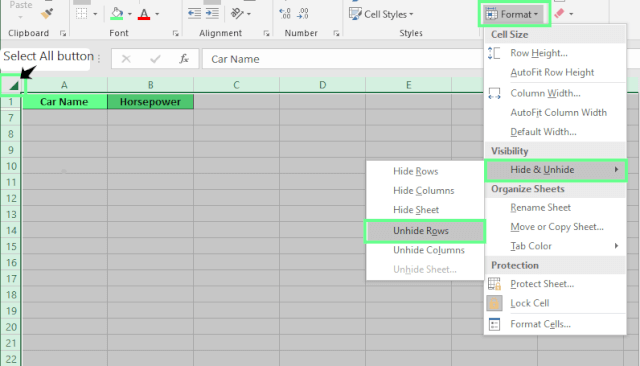Select row 1 header
Viewport: 640px width, 366px height.
[x=11, y=102]
